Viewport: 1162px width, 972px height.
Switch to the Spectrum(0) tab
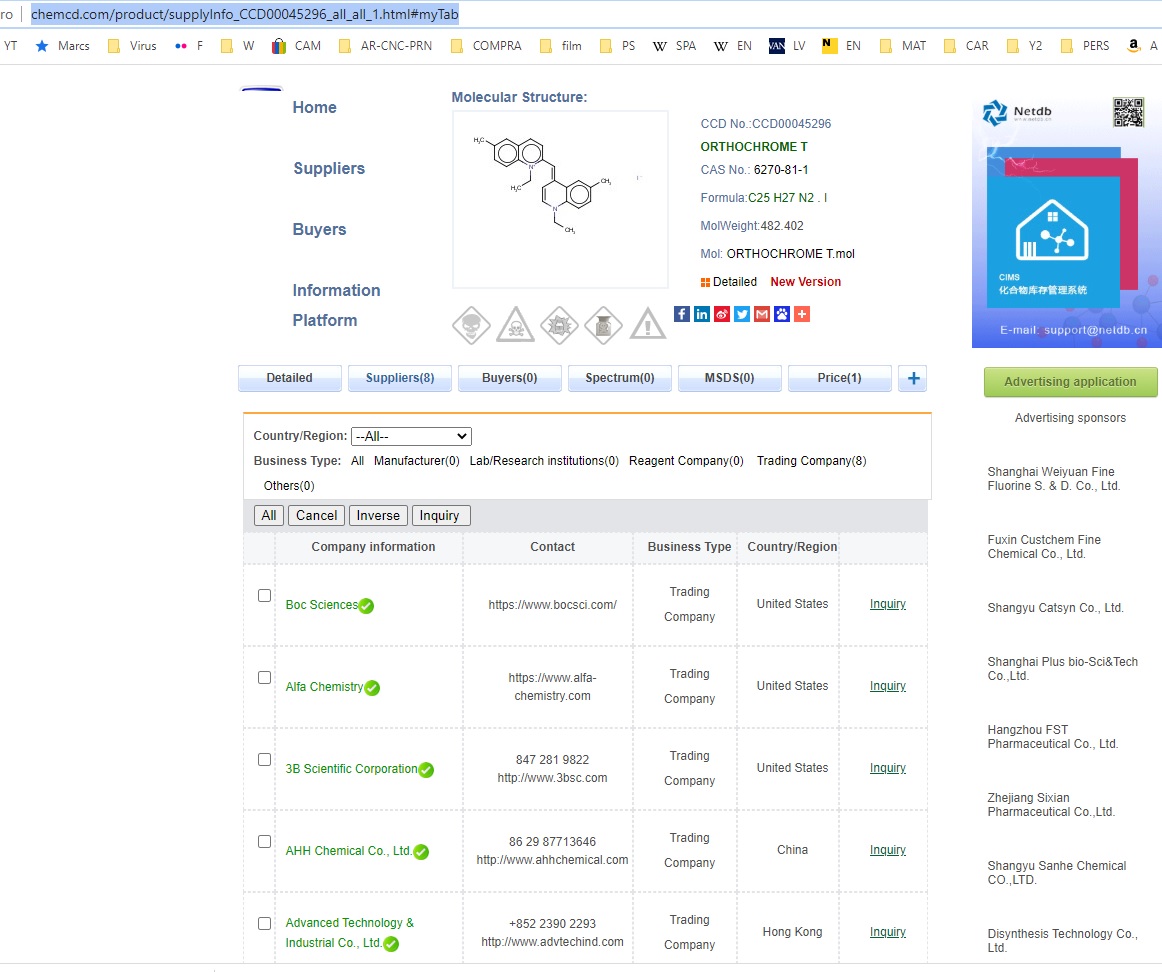click(x=620, y=378)
